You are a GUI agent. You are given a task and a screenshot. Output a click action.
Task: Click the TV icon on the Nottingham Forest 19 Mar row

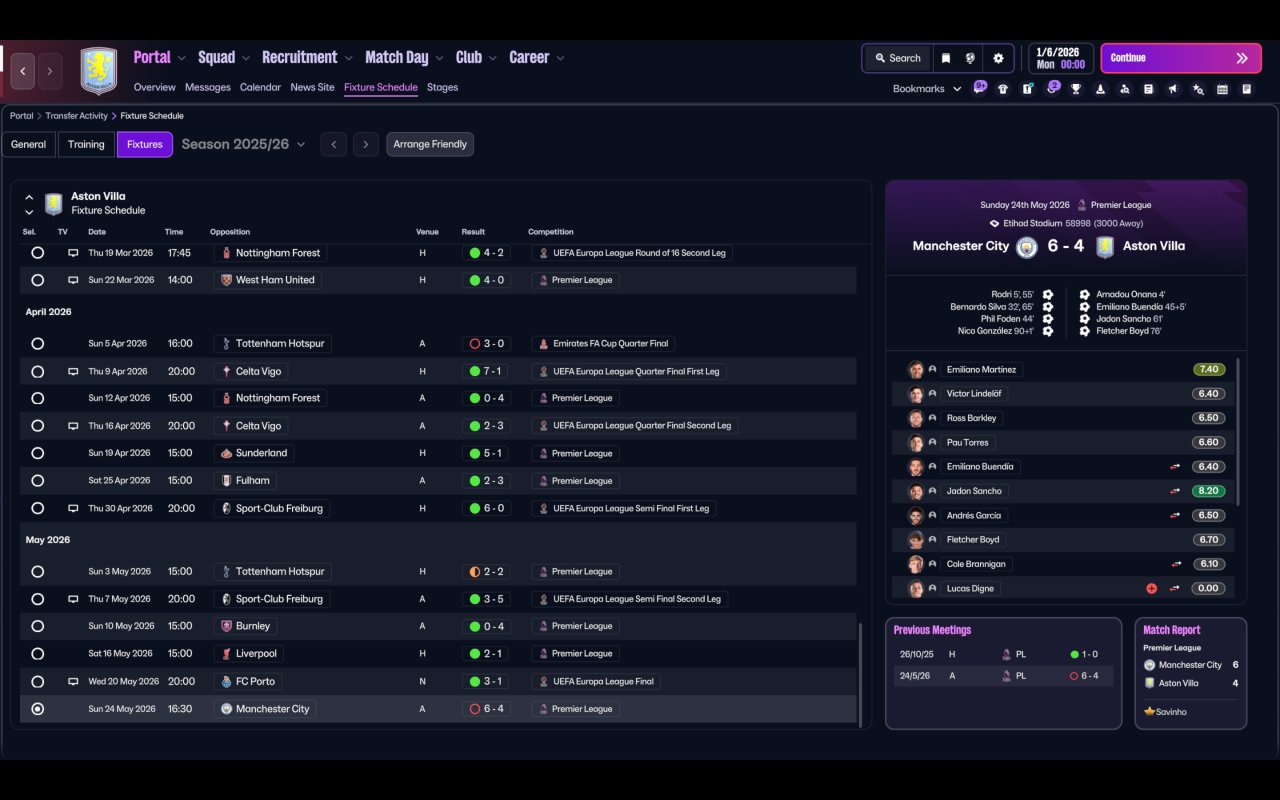pos(73,253)
